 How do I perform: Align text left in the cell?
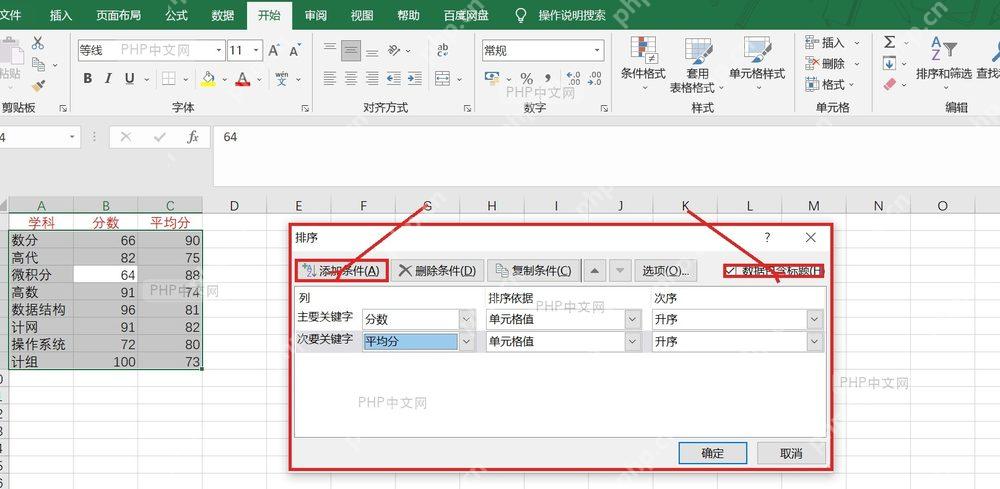[x=330, y=78]
